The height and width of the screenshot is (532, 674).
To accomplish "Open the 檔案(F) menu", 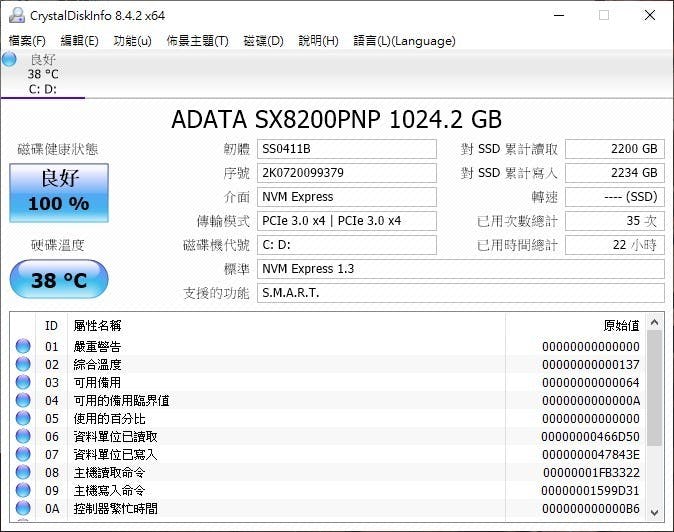I will [27, 41].
